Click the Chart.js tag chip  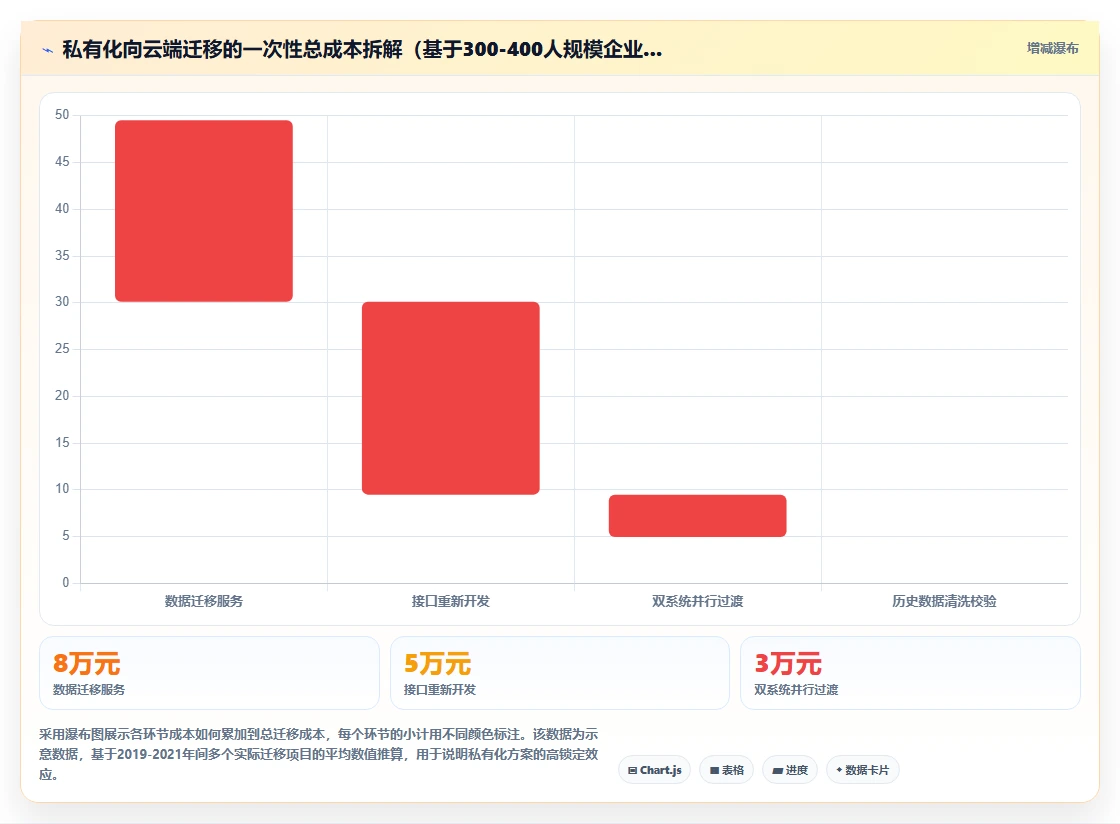[654, 770]
